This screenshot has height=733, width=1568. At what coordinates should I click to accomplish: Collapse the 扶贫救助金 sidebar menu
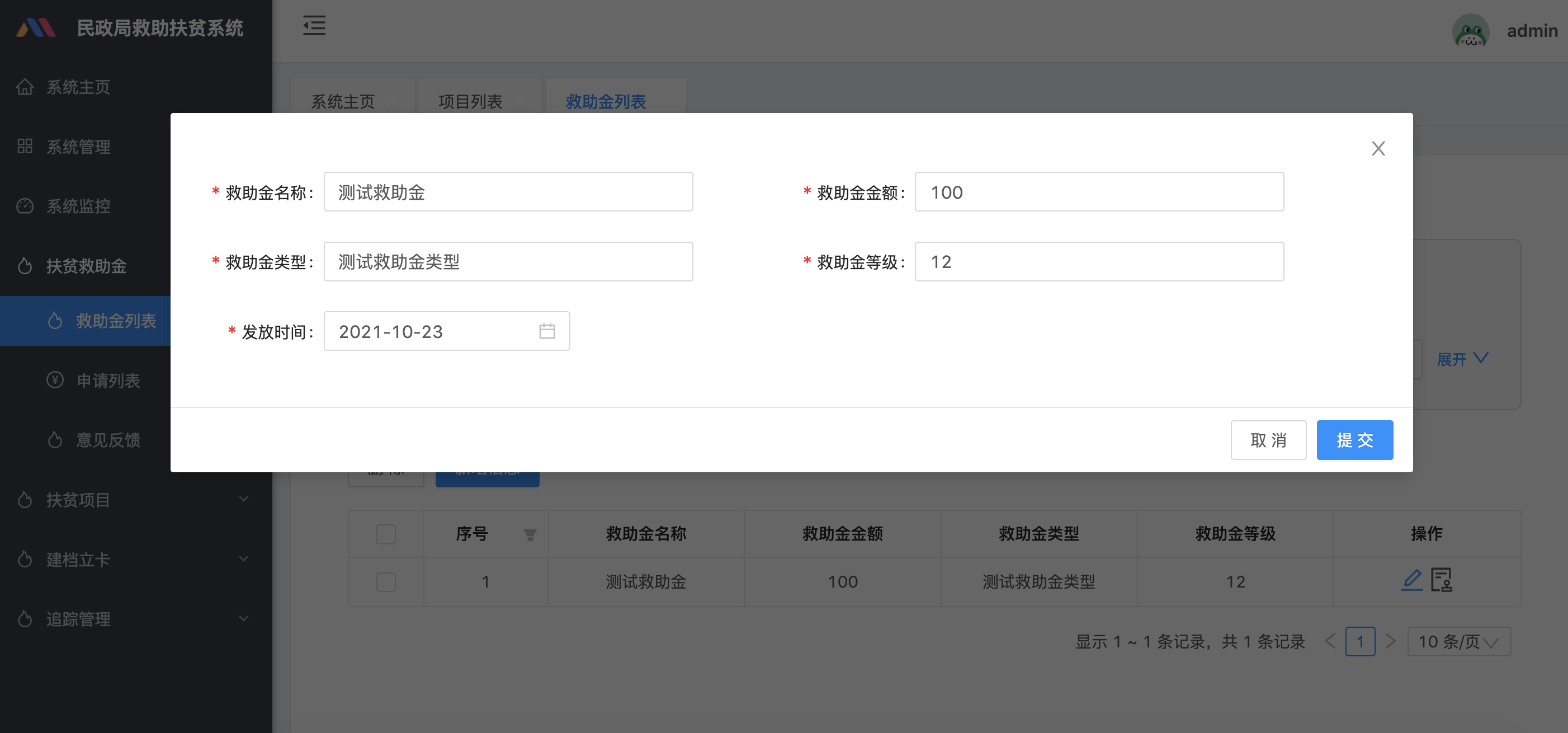point(136,266)
